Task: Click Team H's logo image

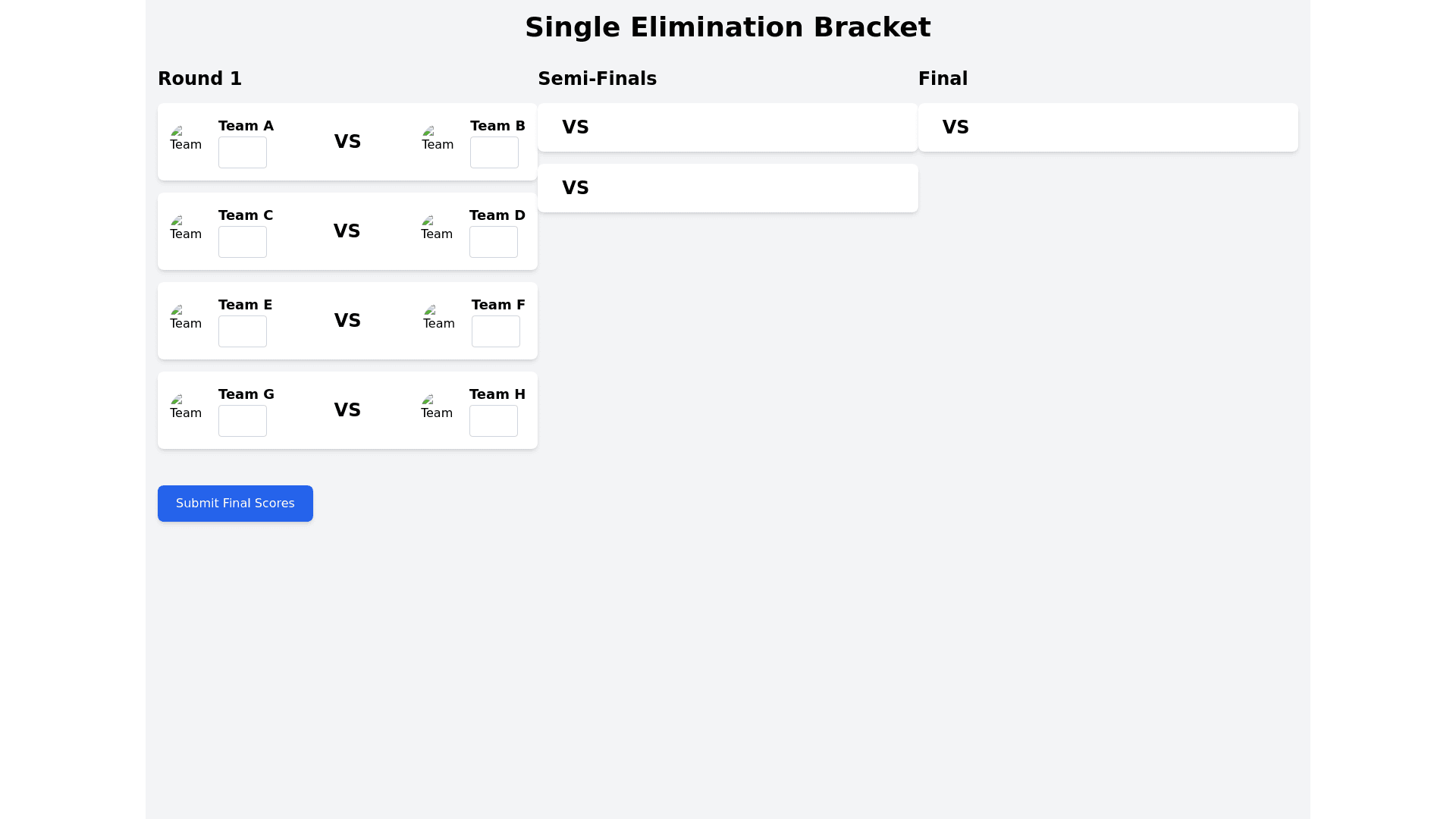Action: pos(437,409)
